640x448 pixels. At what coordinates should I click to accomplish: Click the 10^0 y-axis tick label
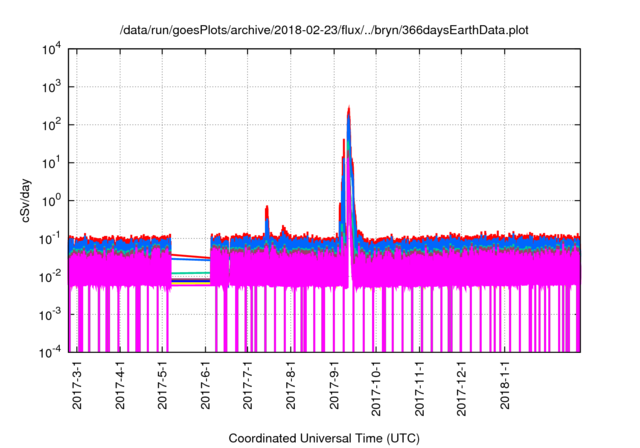tap(52, 200)
